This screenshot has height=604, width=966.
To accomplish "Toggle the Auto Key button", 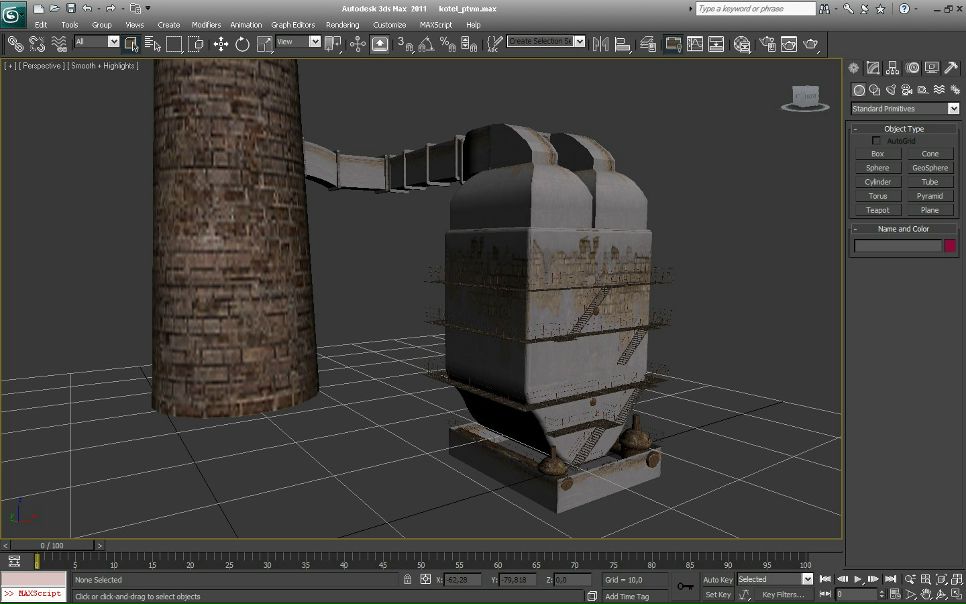I will pyautogui.click(x=717, y=579).
